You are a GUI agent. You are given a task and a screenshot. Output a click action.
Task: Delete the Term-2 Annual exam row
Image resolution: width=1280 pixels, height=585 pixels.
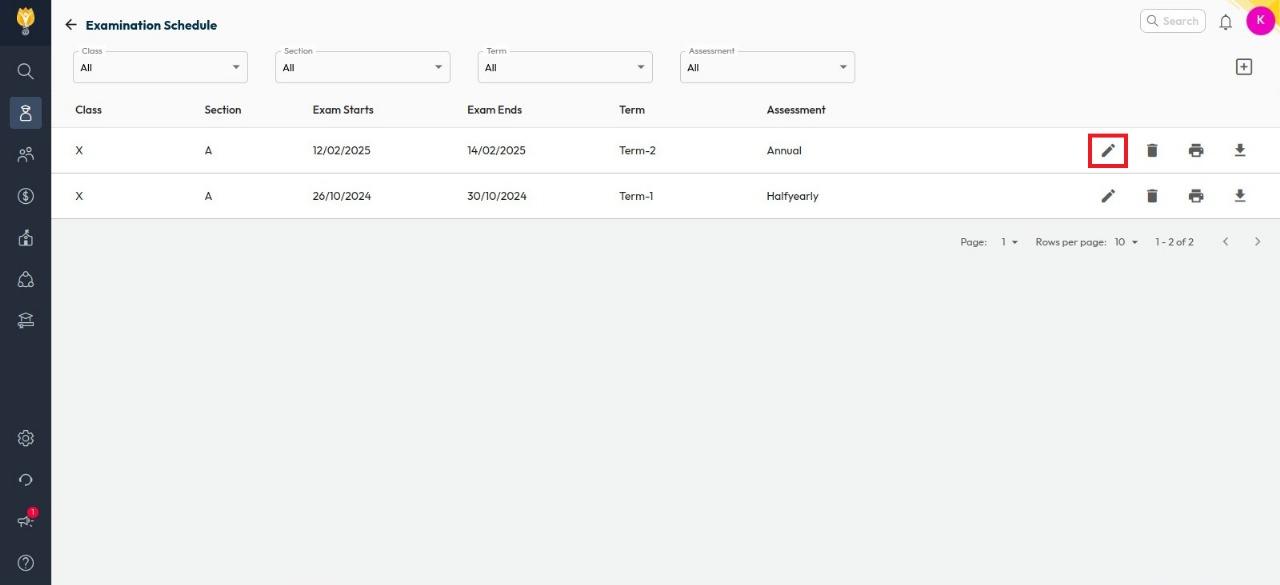(x=1152, y=151)
